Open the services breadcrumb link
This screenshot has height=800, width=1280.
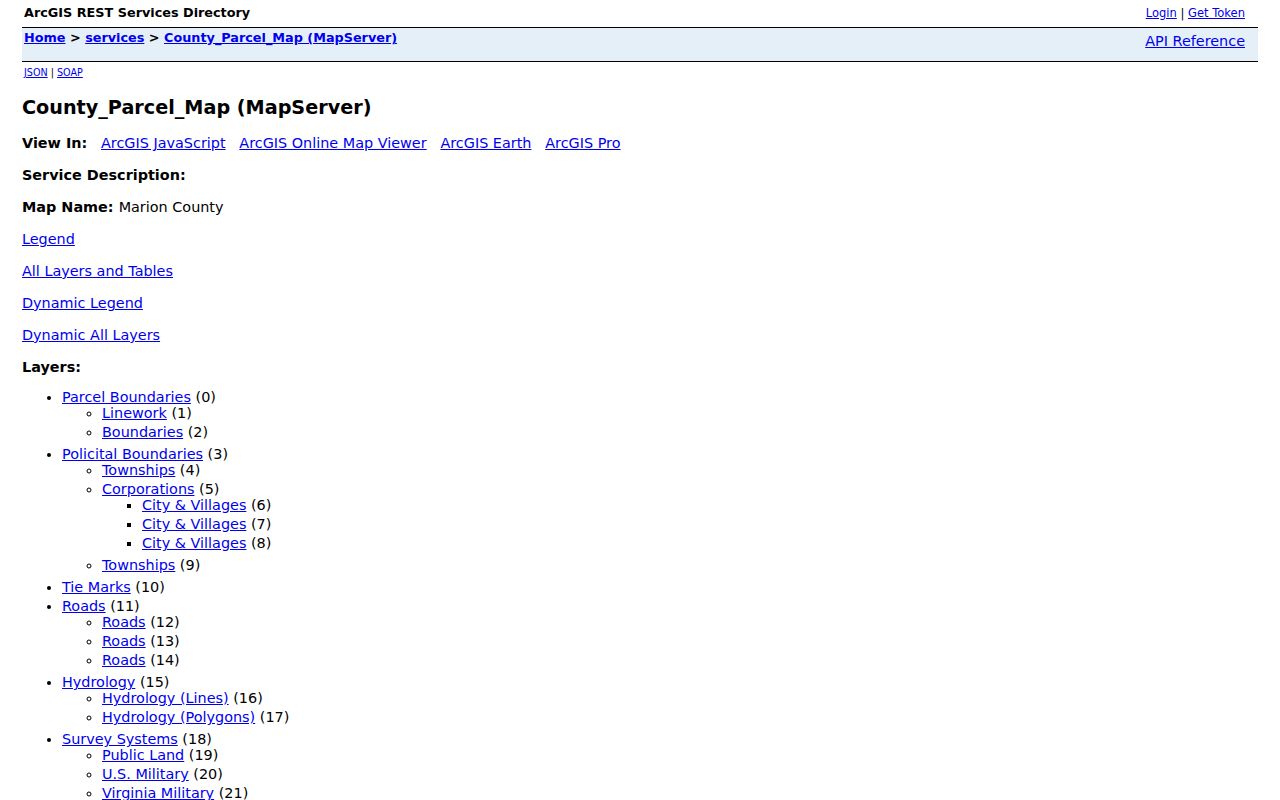[x=115, y=38]
